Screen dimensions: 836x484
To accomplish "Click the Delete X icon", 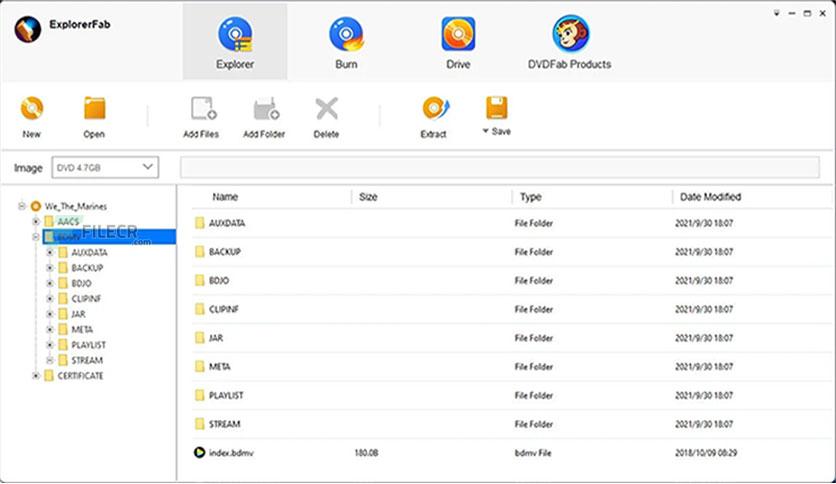I will click(x=326, y=109).
